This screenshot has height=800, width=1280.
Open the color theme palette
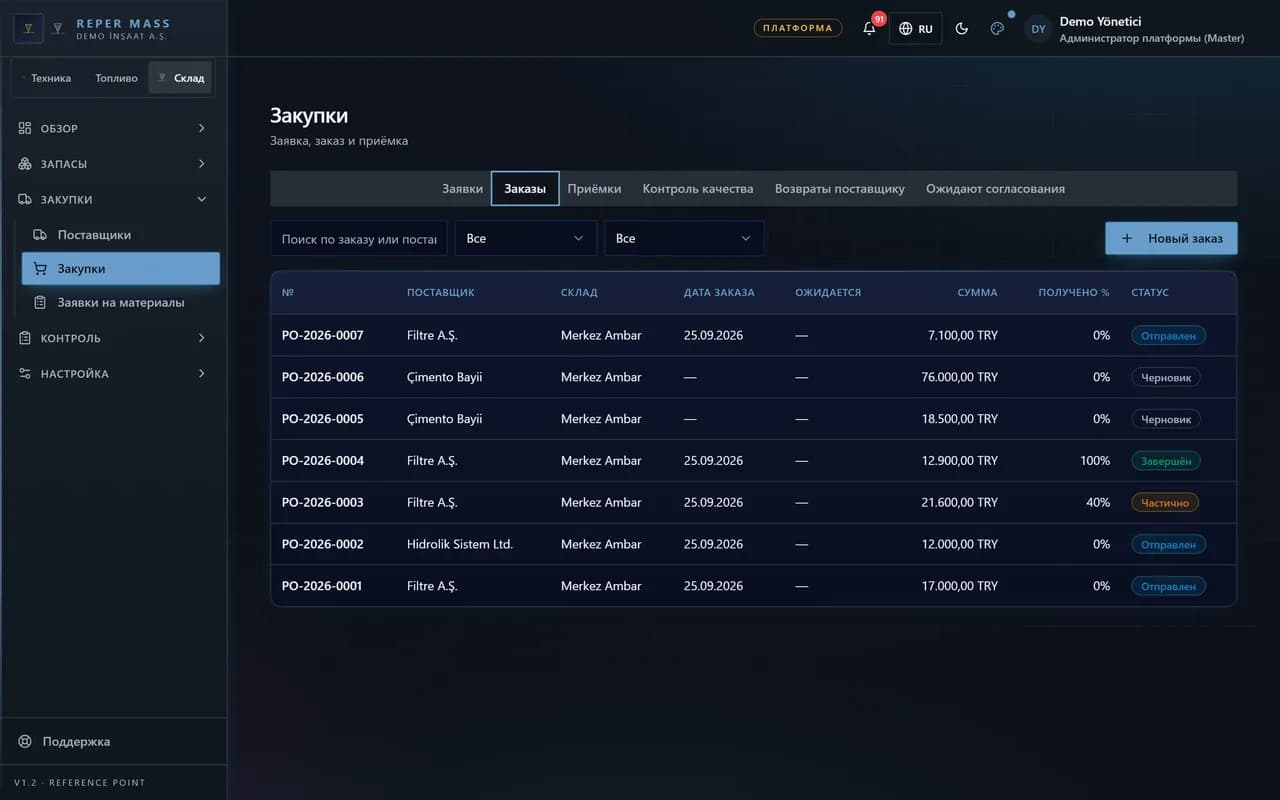click(x=997, y=28)
